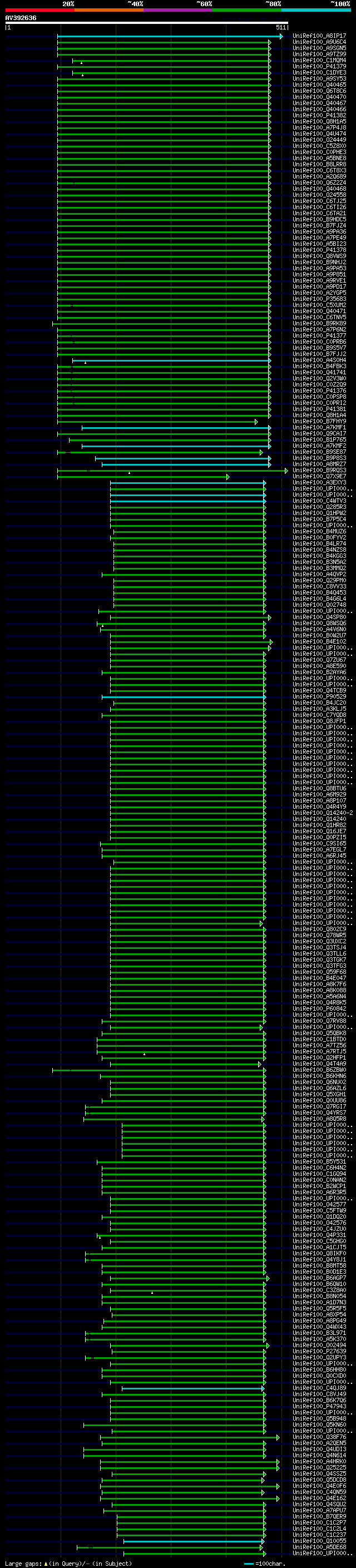Open the UniRef100_A9SGN5 hit label
Image resolution: width=356 pixels, height=1568 pixels.
click(x=319, y=48)
